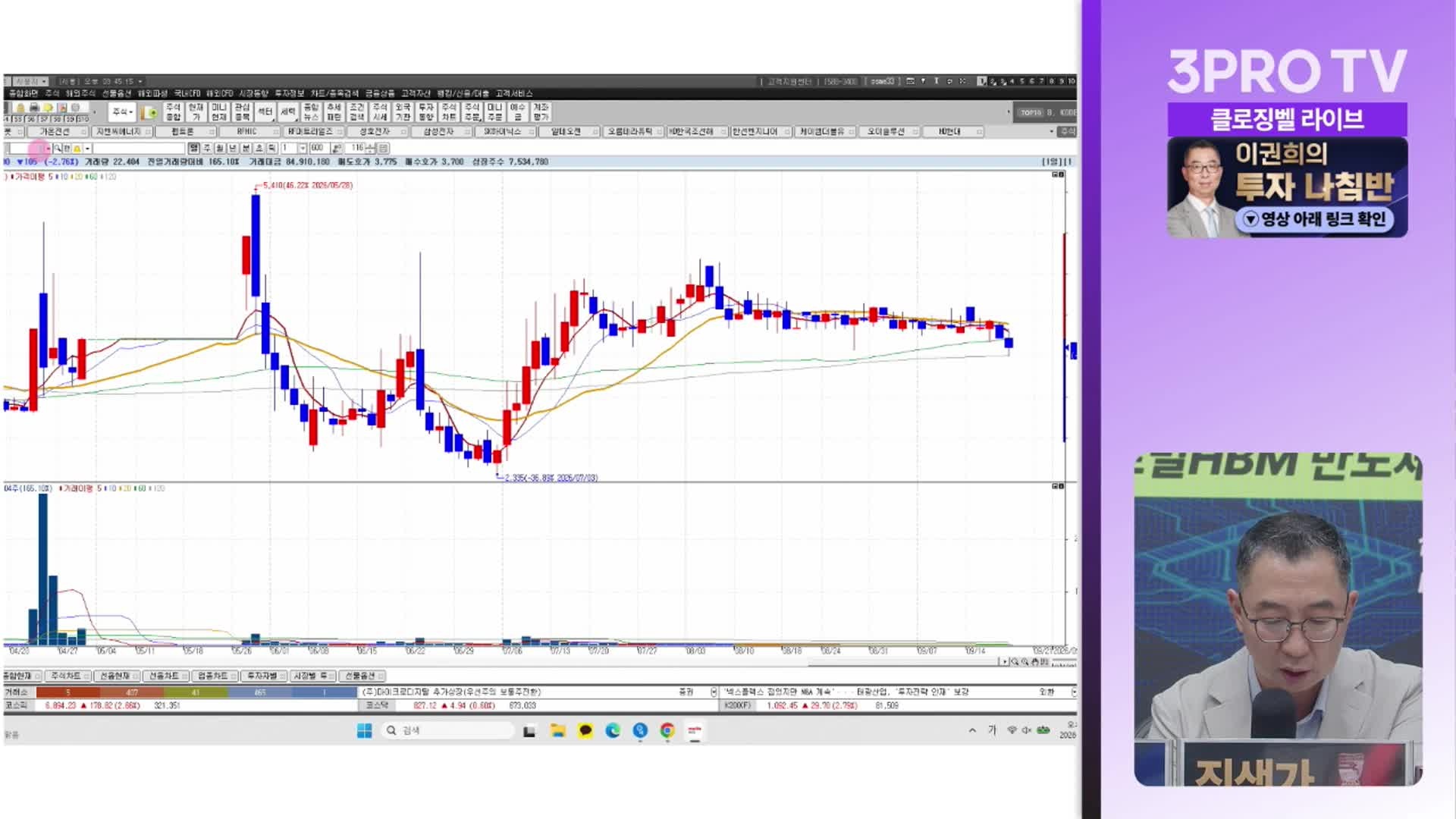Click the Windows Start button
This screenshot has height=819, width=1456.
(364, 730)
